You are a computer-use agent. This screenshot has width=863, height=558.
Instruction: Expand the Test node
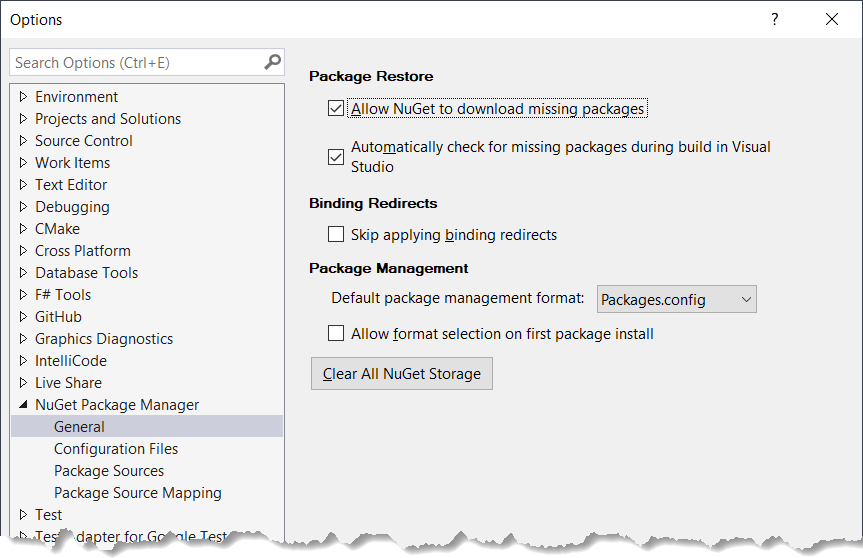coord(23,515)
